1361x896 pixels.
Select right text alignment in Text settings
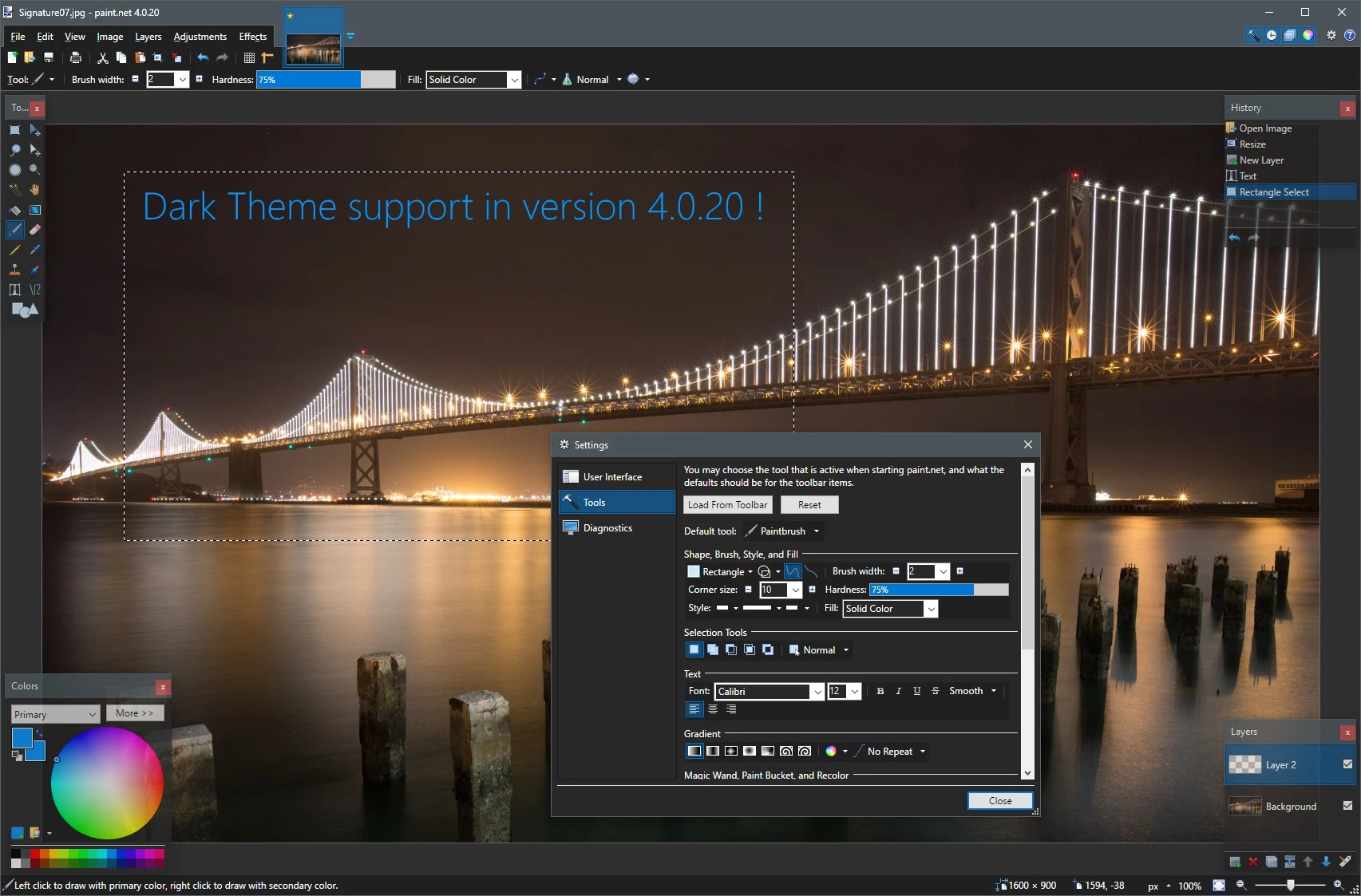(x=731, y=709)
